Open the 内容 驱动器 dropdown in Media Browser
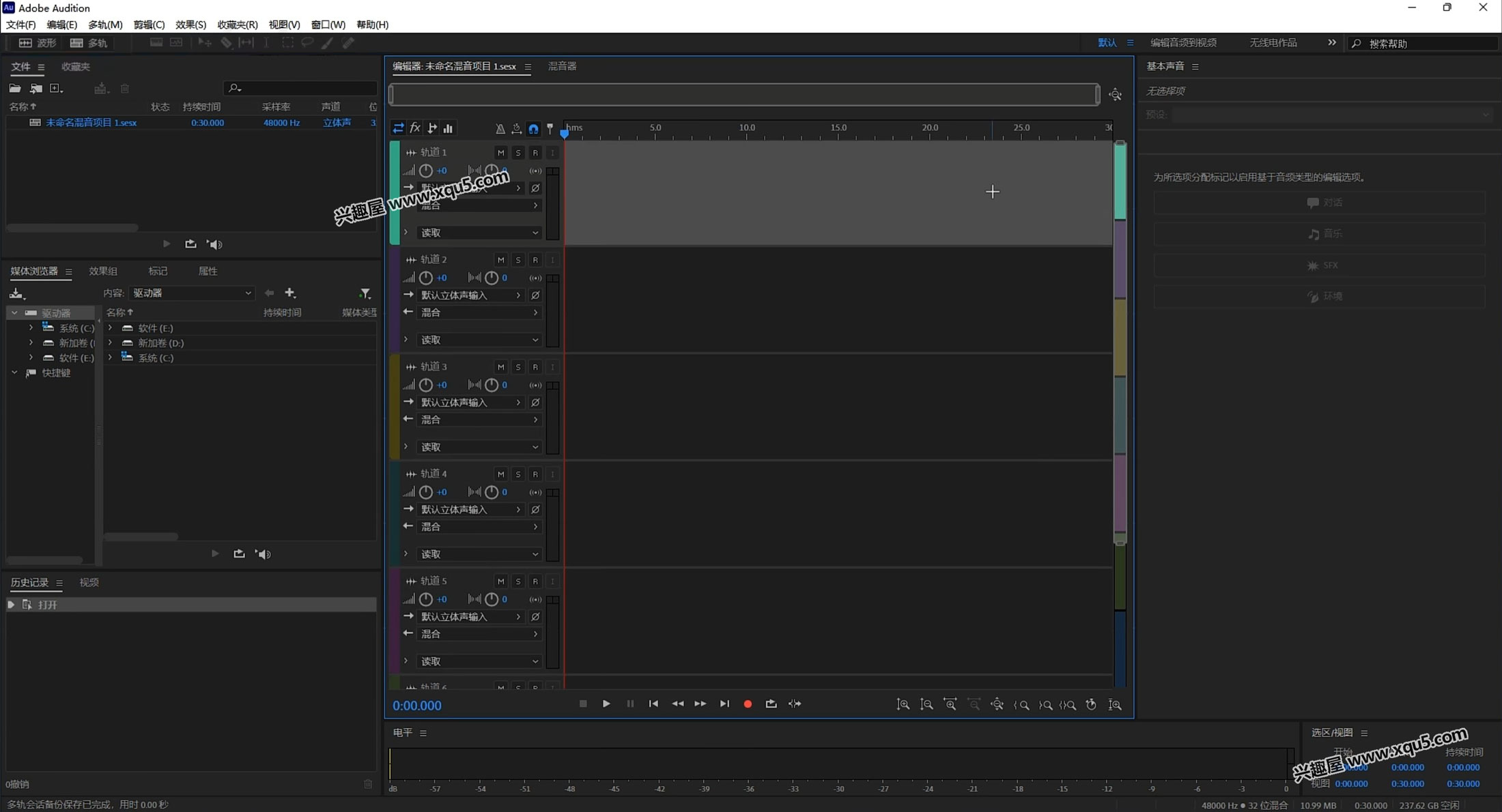 [192, 293]
